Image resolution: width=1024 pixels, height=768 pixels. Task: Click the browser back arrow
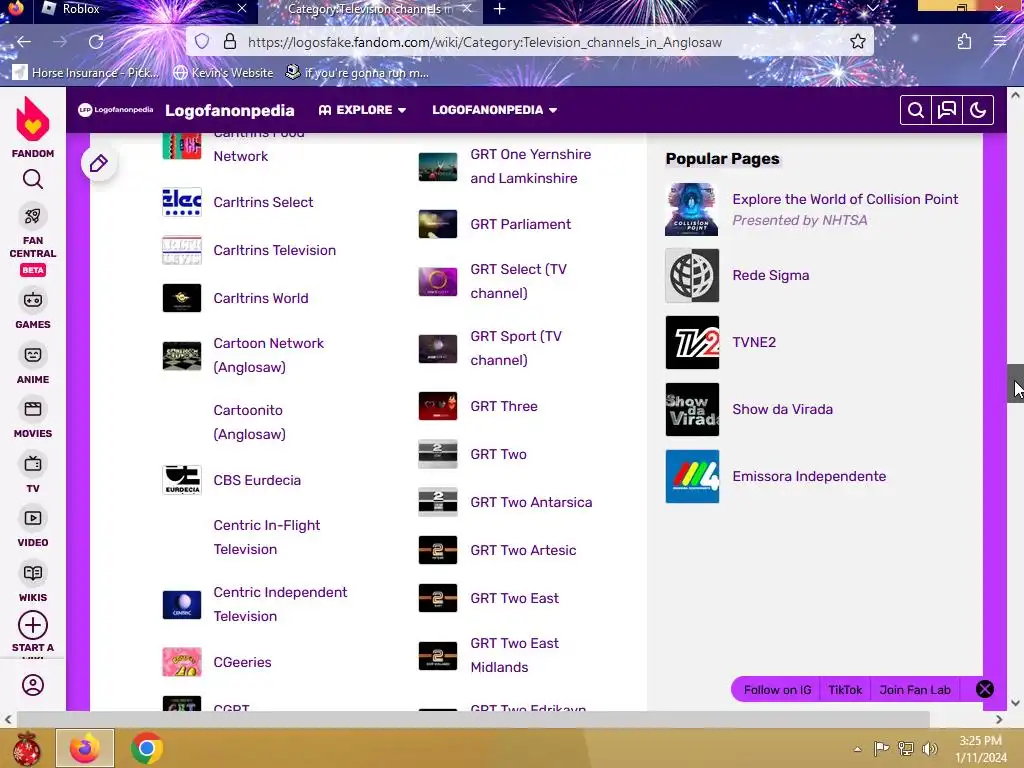[24, 42]
